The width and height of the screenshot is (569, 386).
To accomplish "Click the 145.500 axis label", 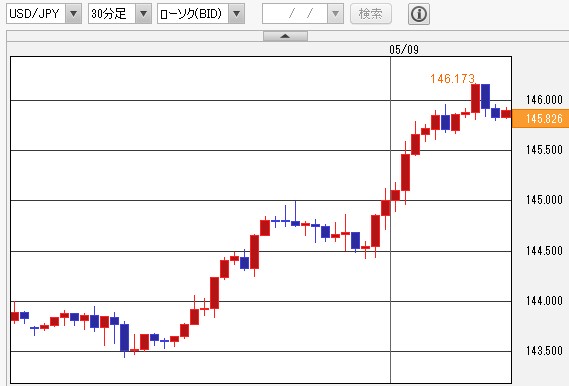I will [x=544, y=149].
